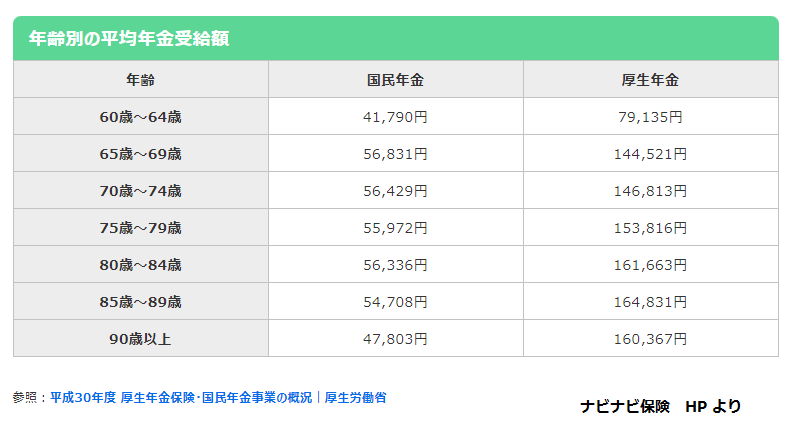Select the 厚生年金 column header
Image resolution: width=785 pixels, height=428 pixels.
coord(651,80)
